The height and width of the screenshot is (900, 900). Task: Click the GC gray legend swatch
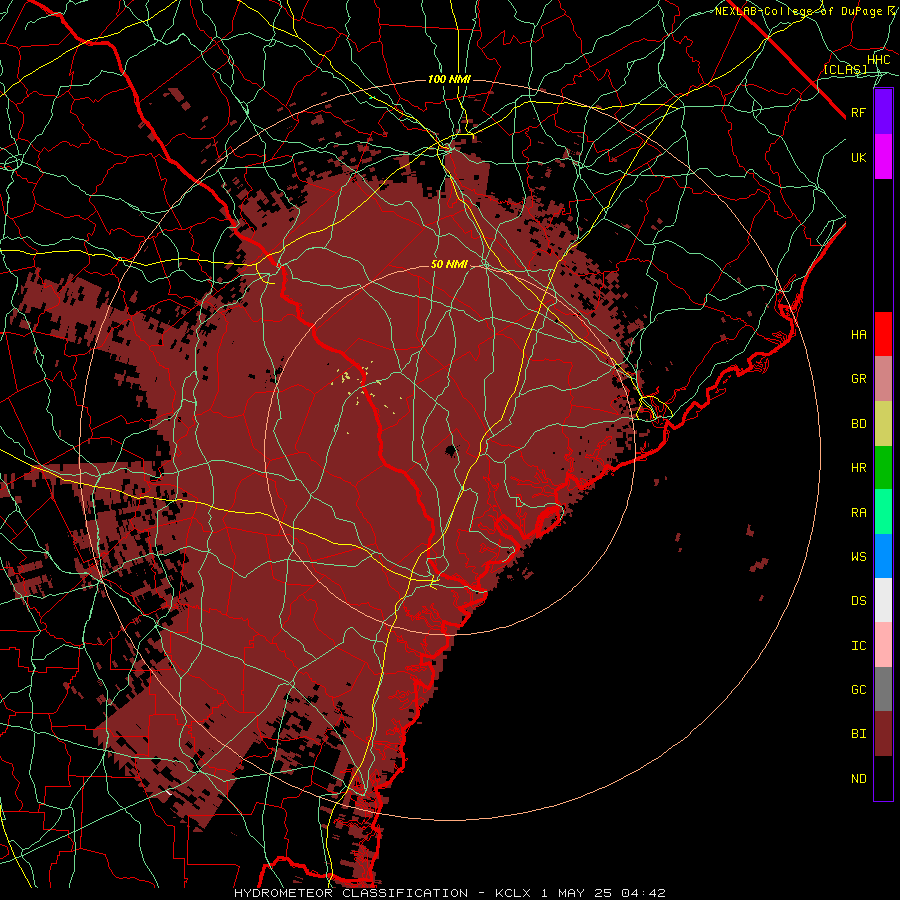click(x=883, y=689)
